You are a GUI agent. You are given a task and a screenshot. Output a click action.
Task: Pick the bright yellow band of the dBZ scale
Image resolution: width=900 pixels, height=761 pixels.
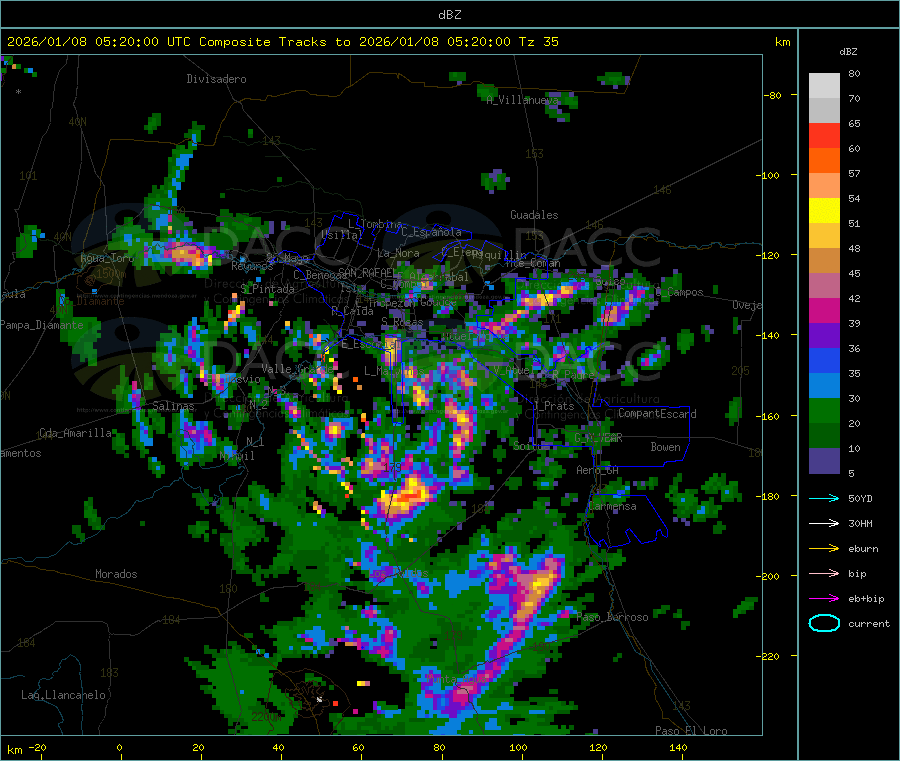[x=824, y=211]
